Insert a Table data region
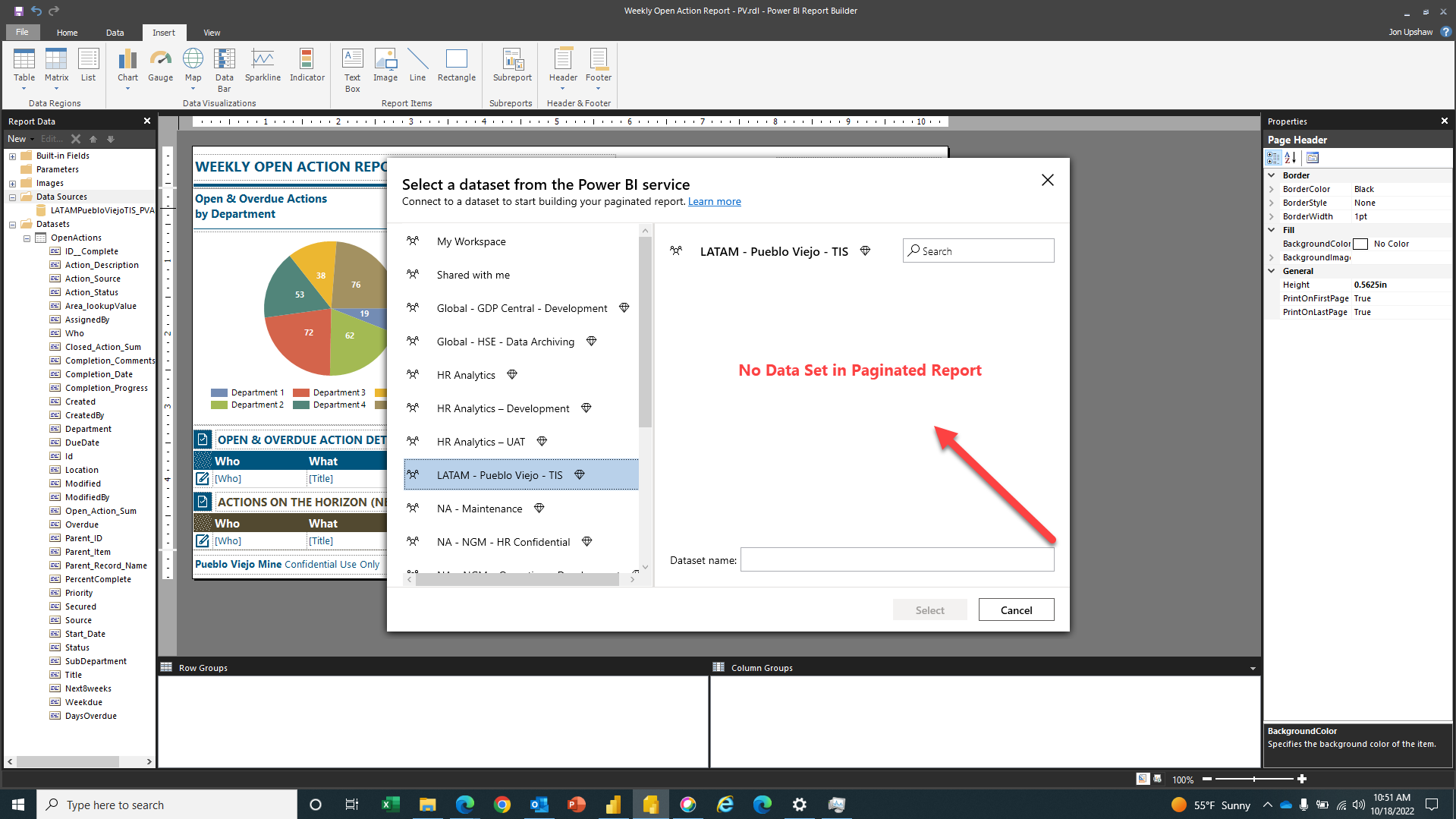The height and width of the screenshot is (819, 1456). [24, 68]
